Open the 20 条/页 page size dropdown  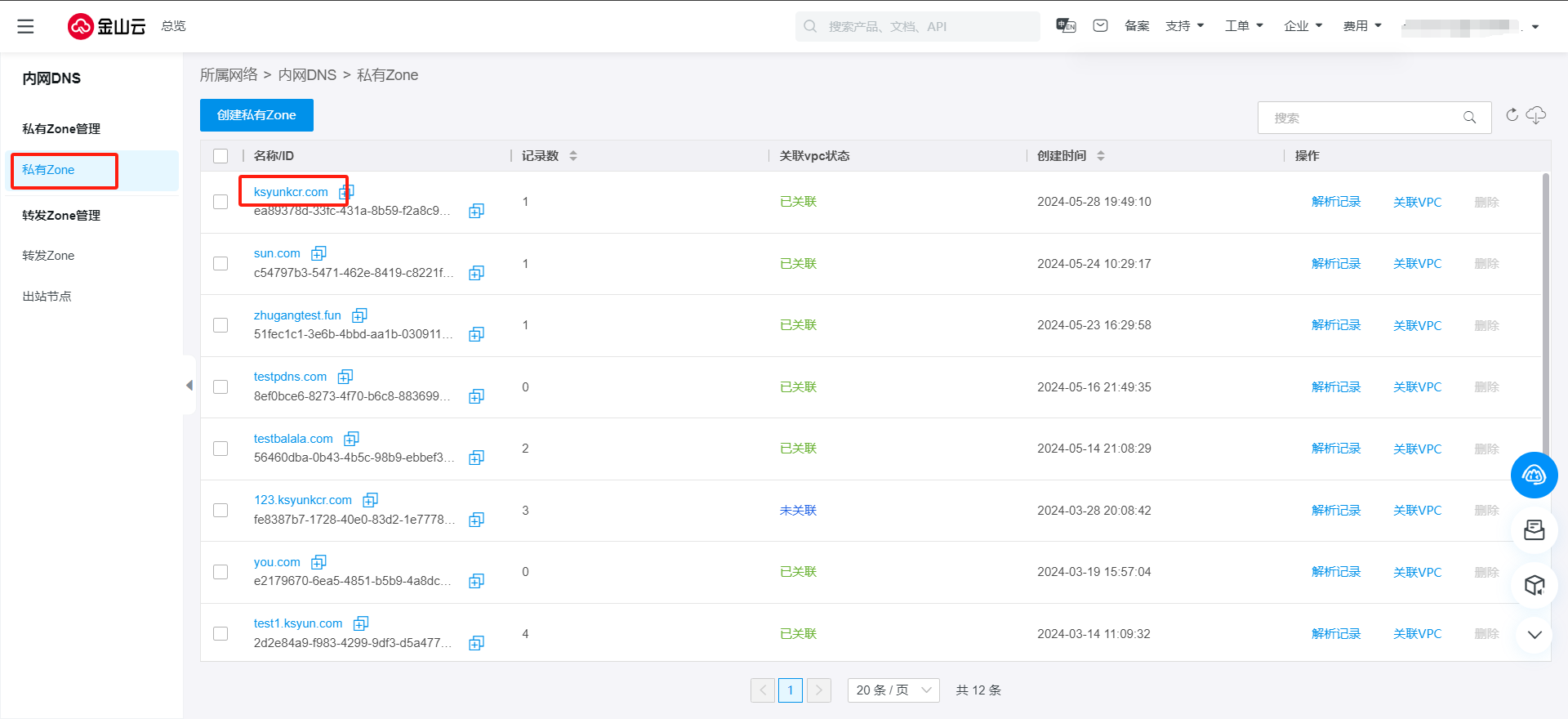click(893, 690)
